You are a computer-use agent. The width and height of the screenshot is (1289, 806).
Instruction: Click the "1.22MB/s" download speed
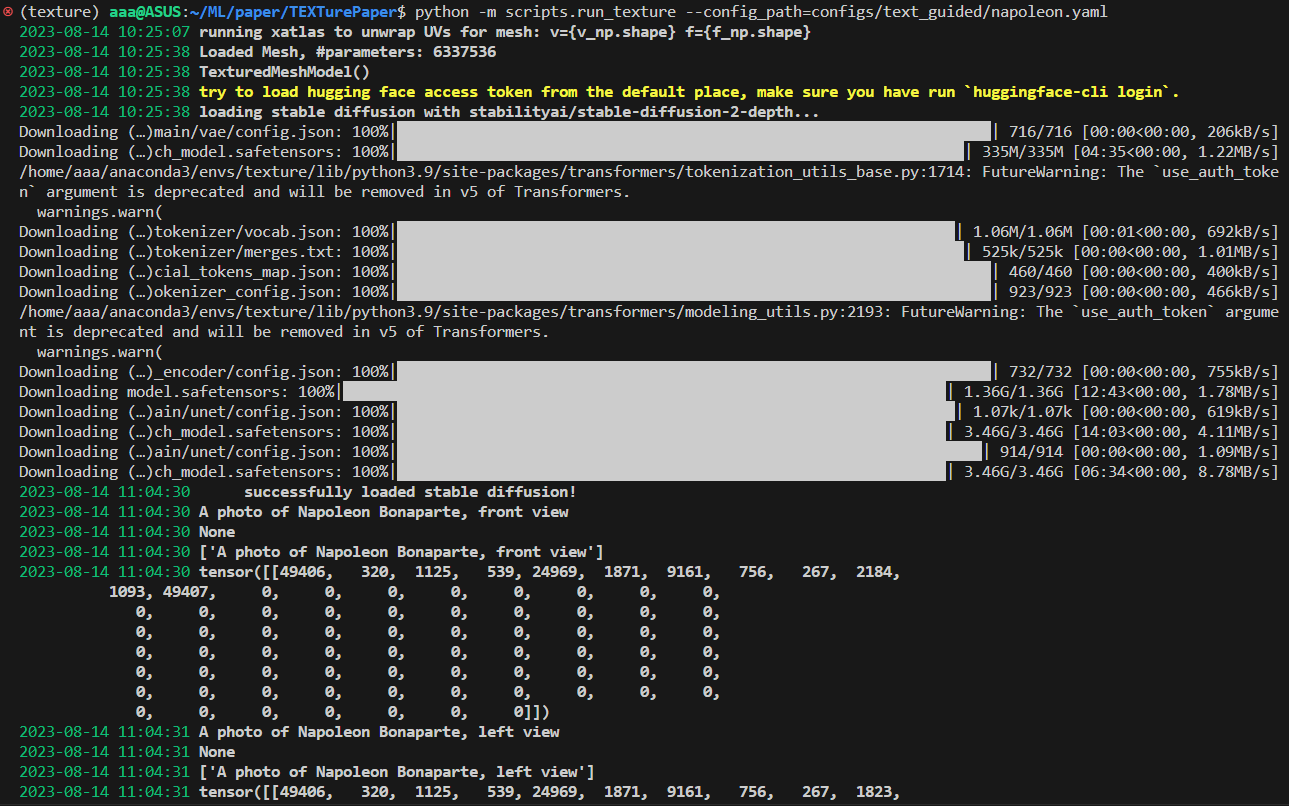[1234, 152]
